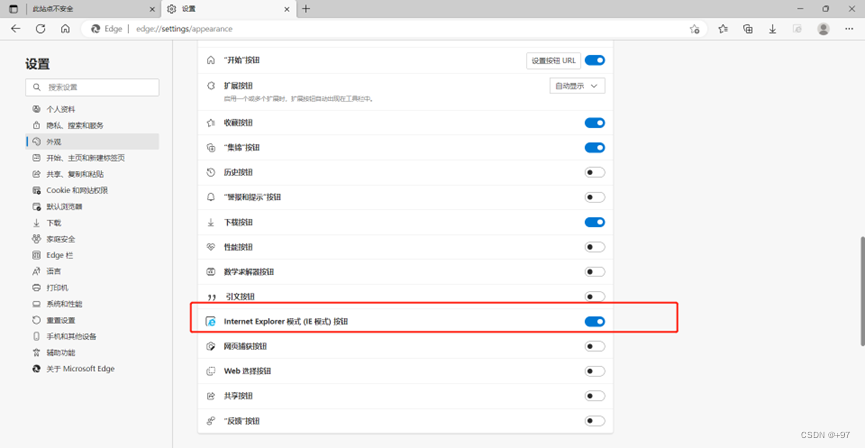Screen dimensions: 865x448
Task: Enable the 历史按钮 toggle
Action: tap(595, 172)
